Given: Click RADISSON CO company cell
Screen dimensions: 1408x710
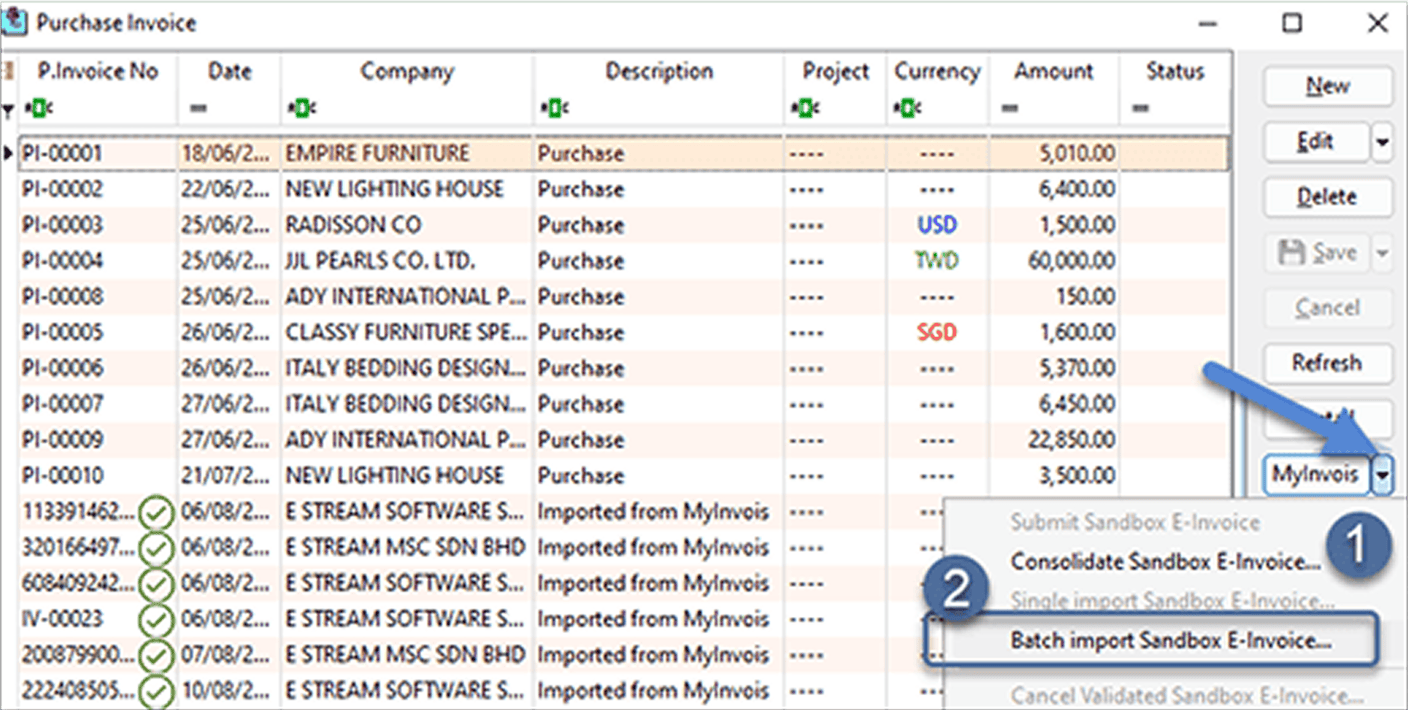Looking at the screenshot, I should [x=407, y=225].
